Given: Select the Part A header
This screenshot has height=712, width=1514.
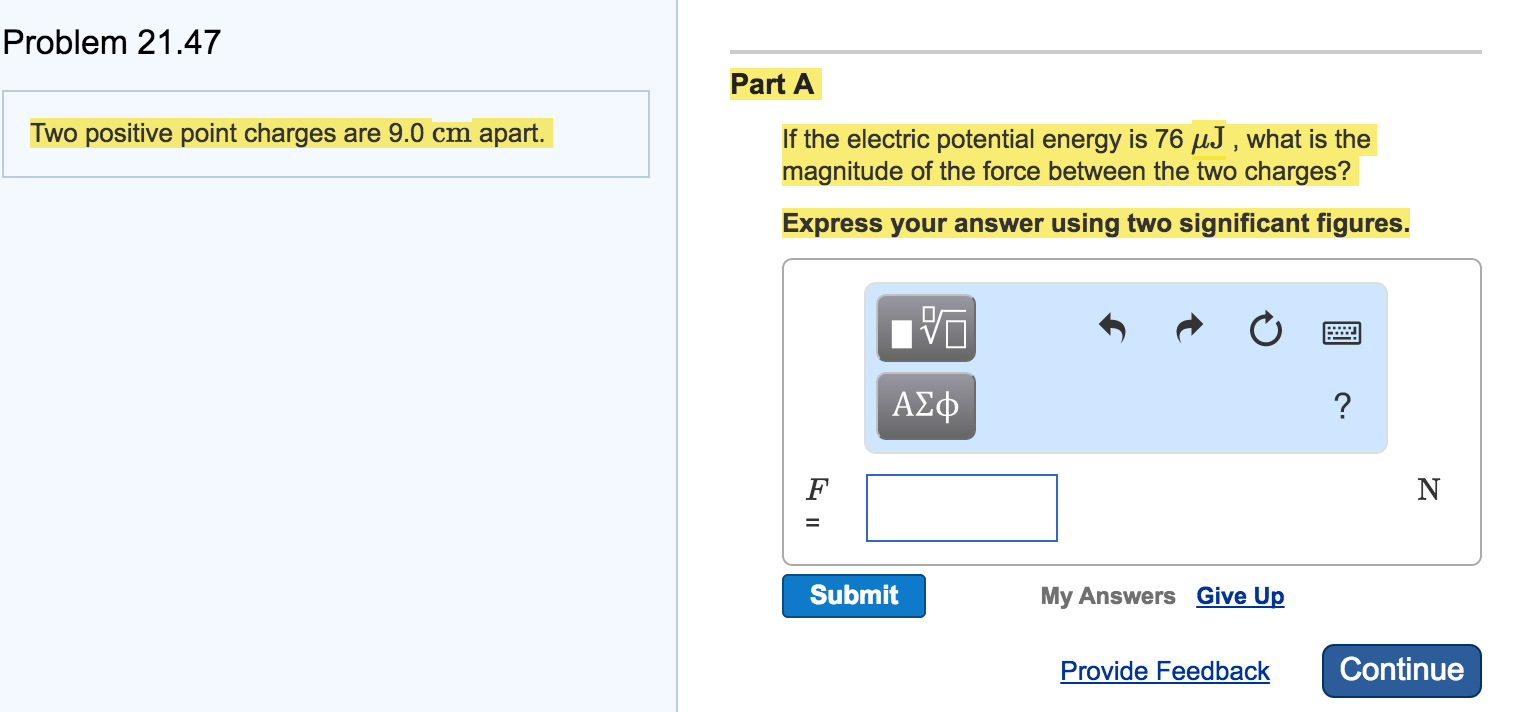Looking at the screenshot, I should [x=773, y=85].
